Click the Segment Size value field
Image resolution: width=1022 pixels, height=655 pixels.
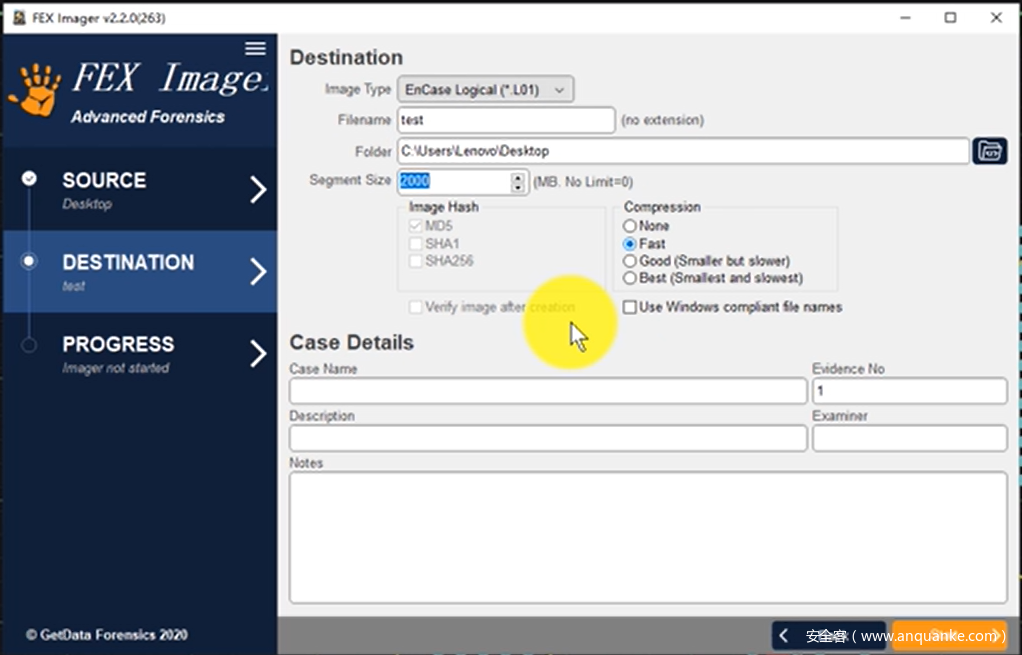[455, 181]
